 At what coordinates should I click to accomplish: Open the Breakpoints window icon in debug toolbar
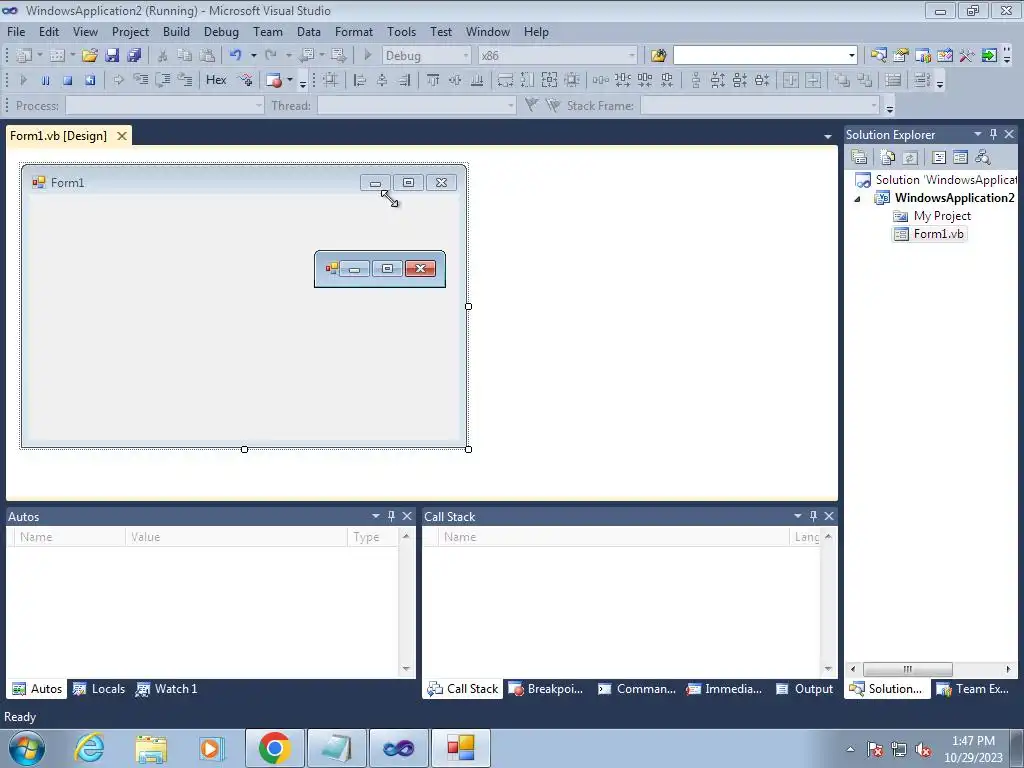coord(274,80)
